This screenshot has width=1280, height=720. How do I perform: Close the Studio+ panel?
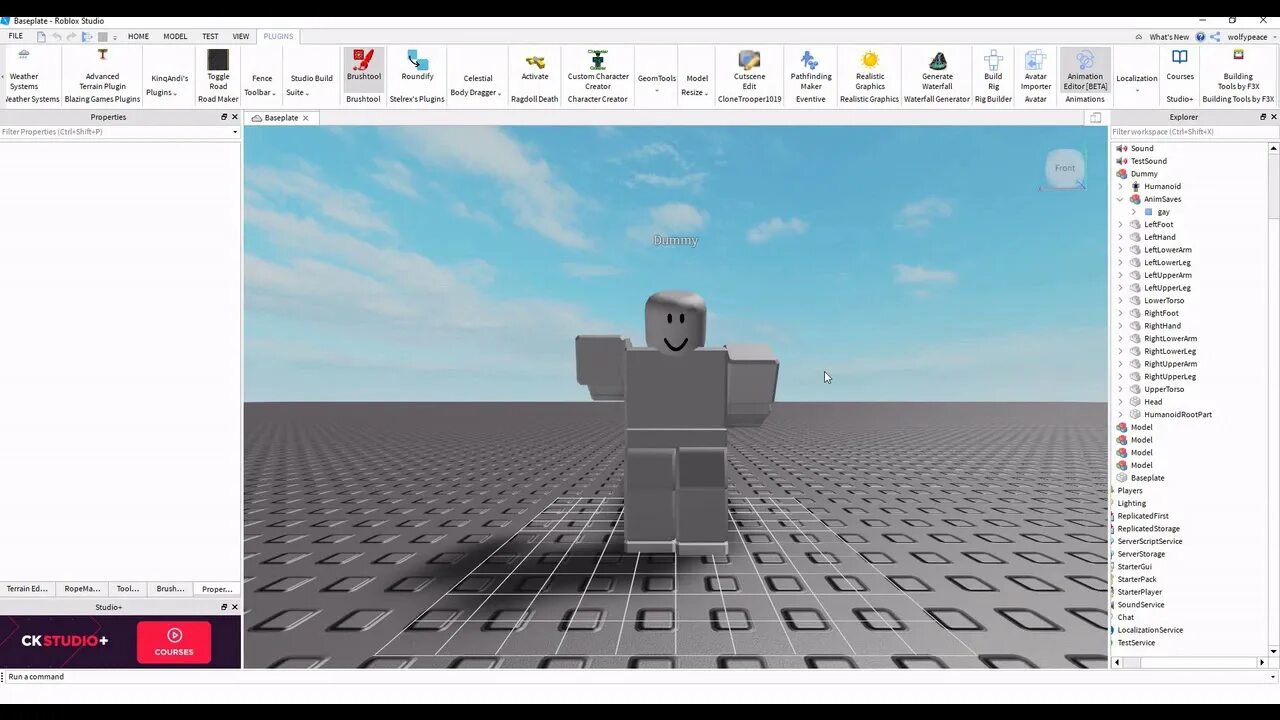point(235,607)
